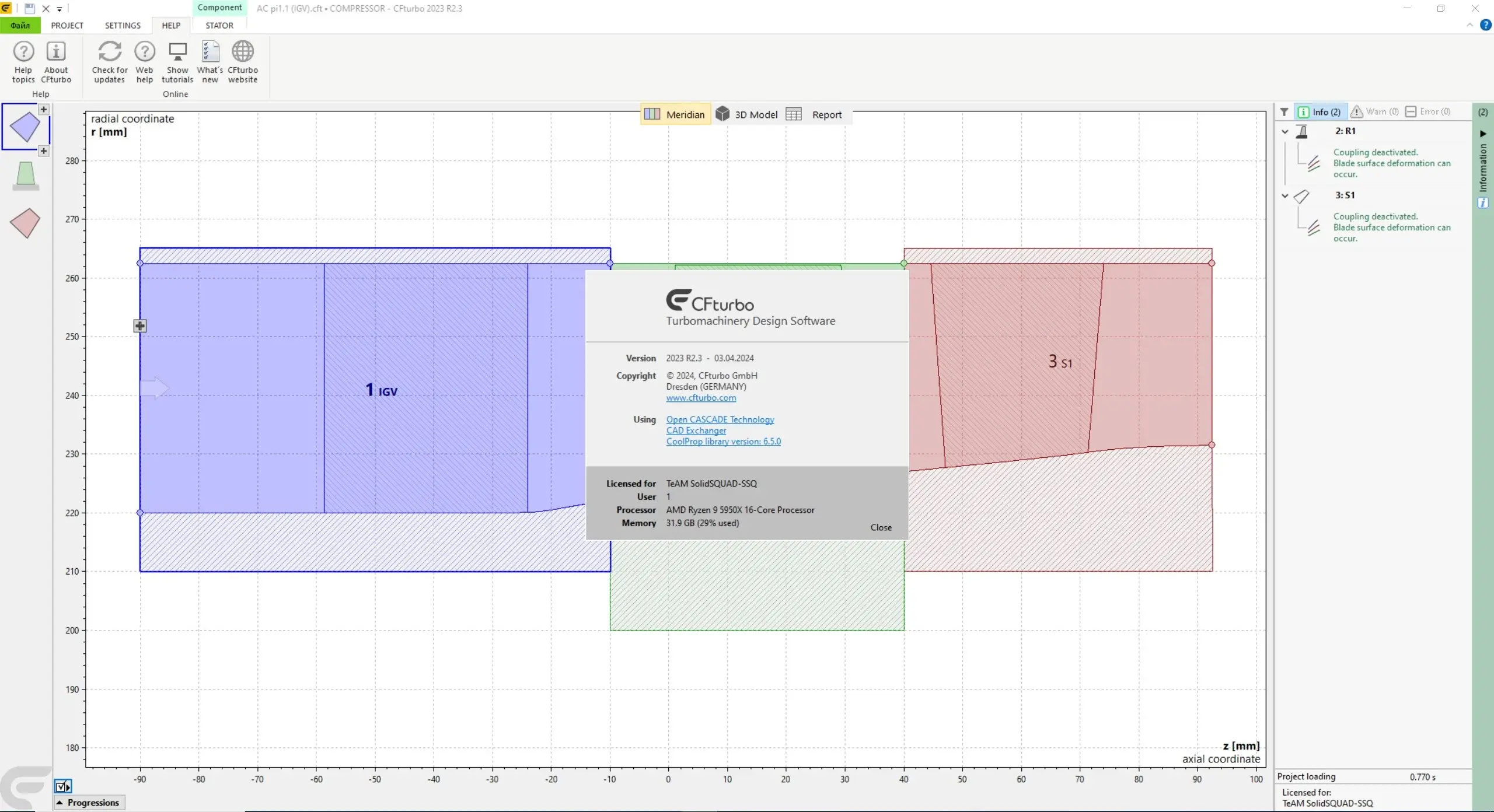Viewport: 1494px width, 812px height.
Task: Click the X icon in quick access toolbar
Action: tap(46, 8)
